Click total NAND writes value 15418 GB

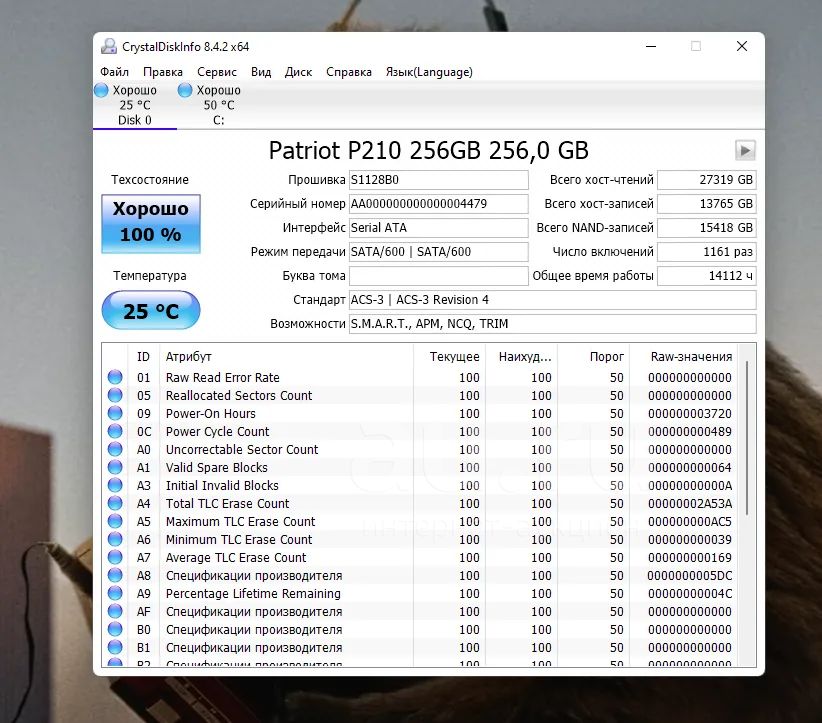(707, 228)
